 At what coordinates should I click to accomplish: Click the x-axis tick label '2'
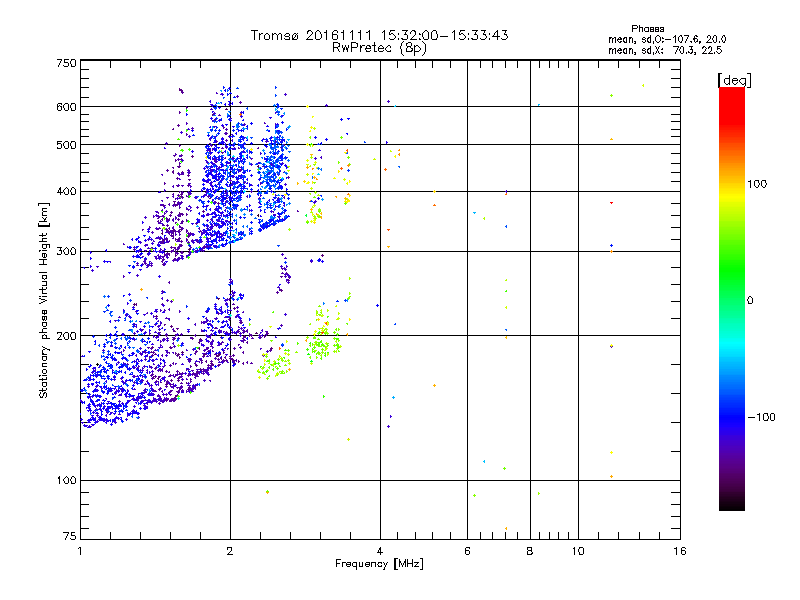230,551
